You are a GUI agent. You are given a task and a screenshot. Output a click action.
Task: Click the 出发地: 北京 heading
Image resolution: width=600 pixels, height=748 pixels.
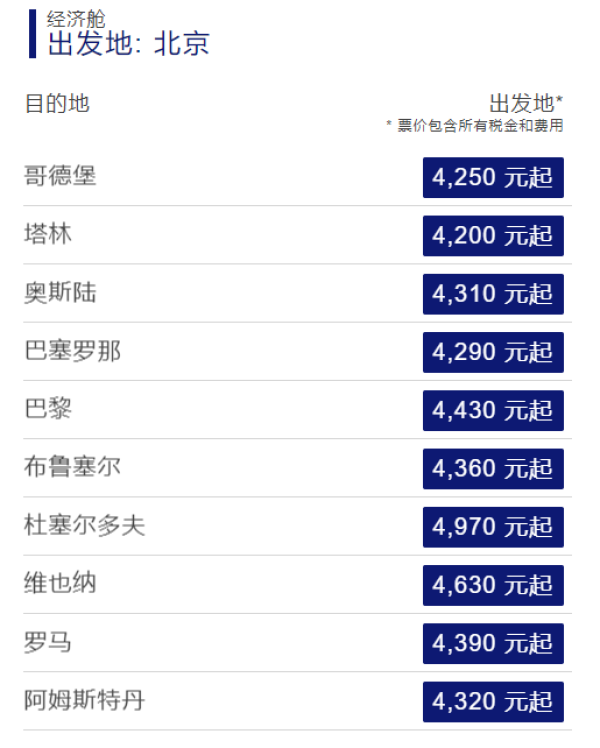tap(129, 43)
